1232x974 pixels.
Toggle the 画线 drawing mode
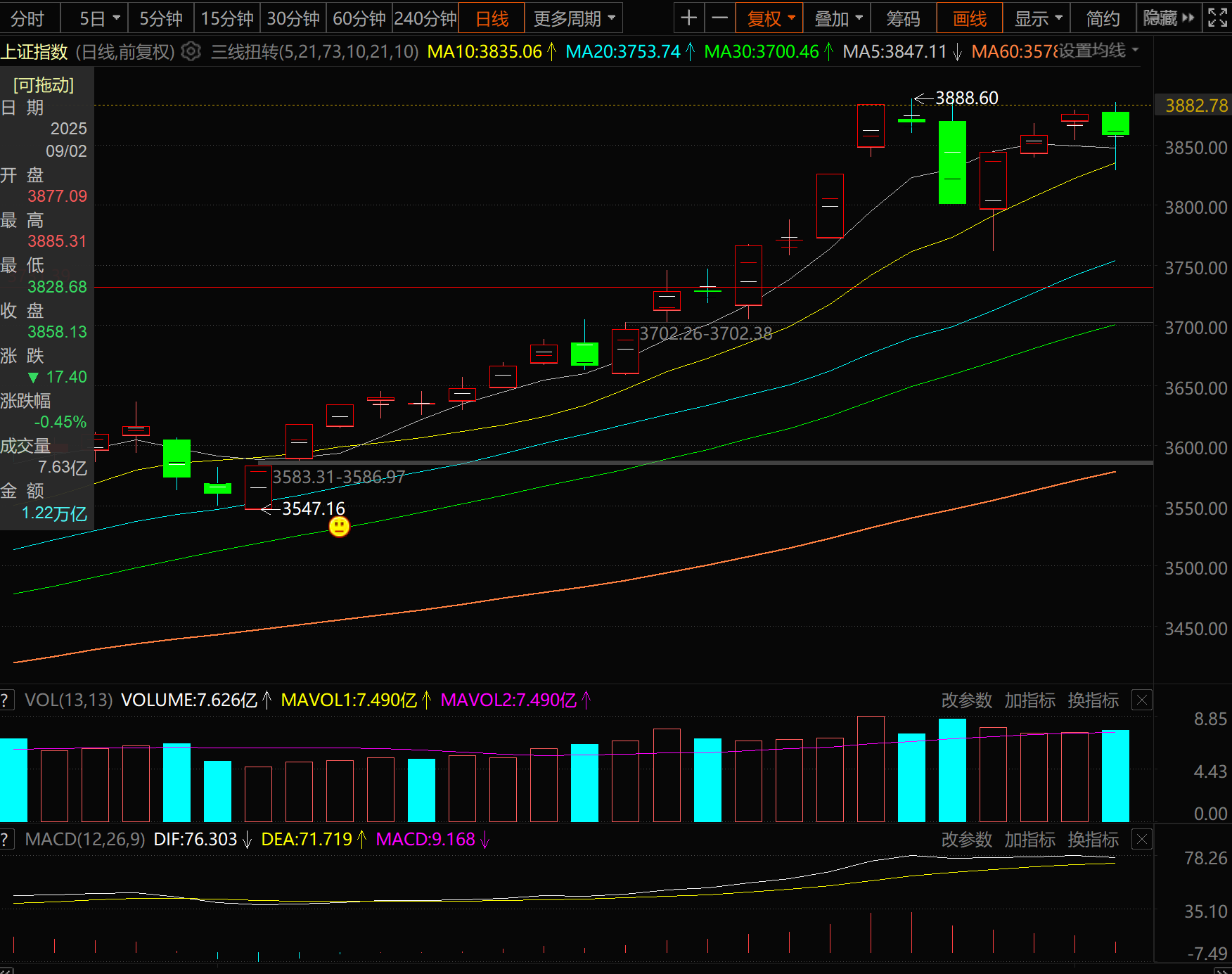click(x=970, y=18)
